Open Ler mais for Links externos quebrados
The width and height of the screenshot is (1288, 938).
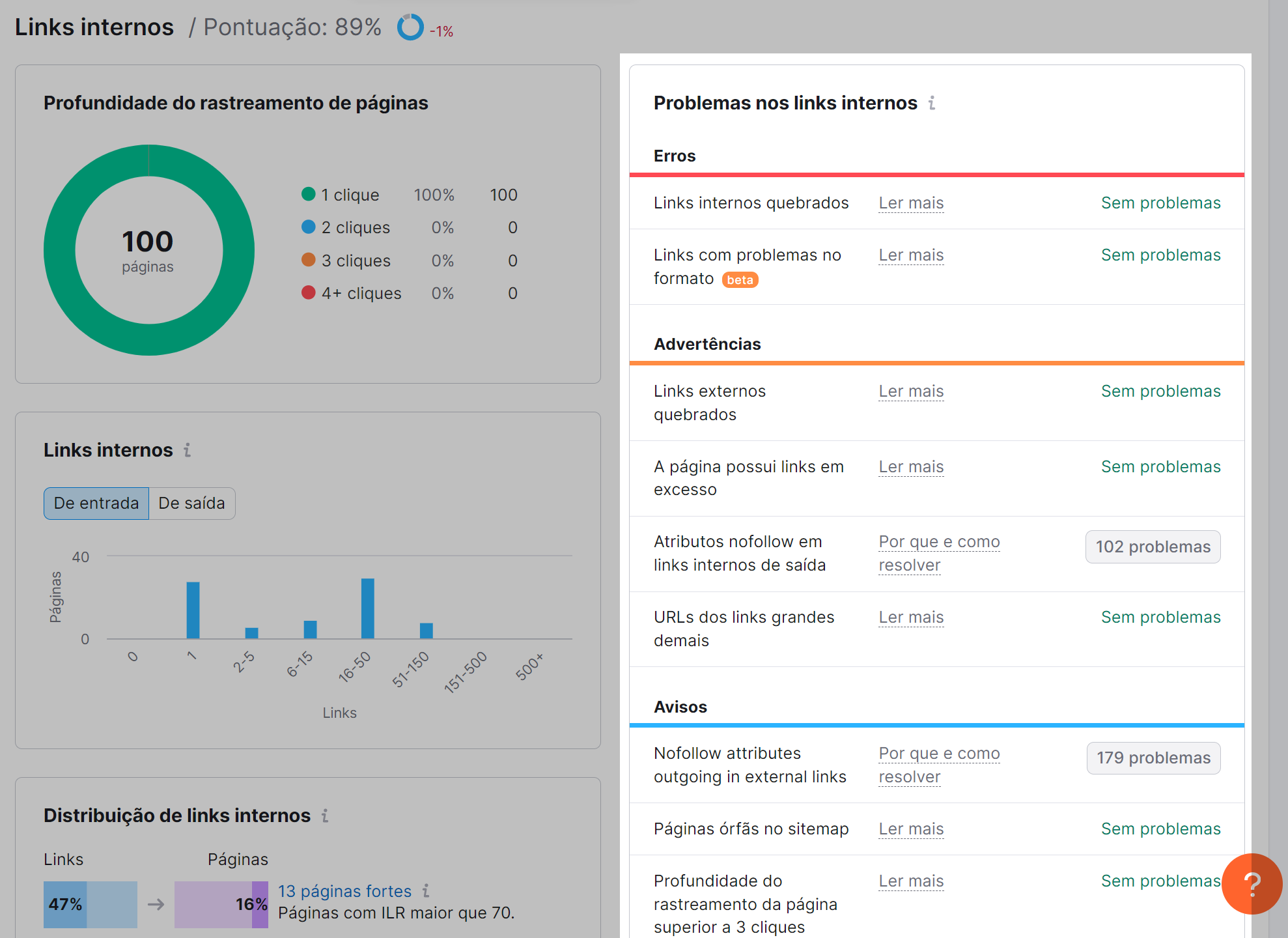click(910, 391)
